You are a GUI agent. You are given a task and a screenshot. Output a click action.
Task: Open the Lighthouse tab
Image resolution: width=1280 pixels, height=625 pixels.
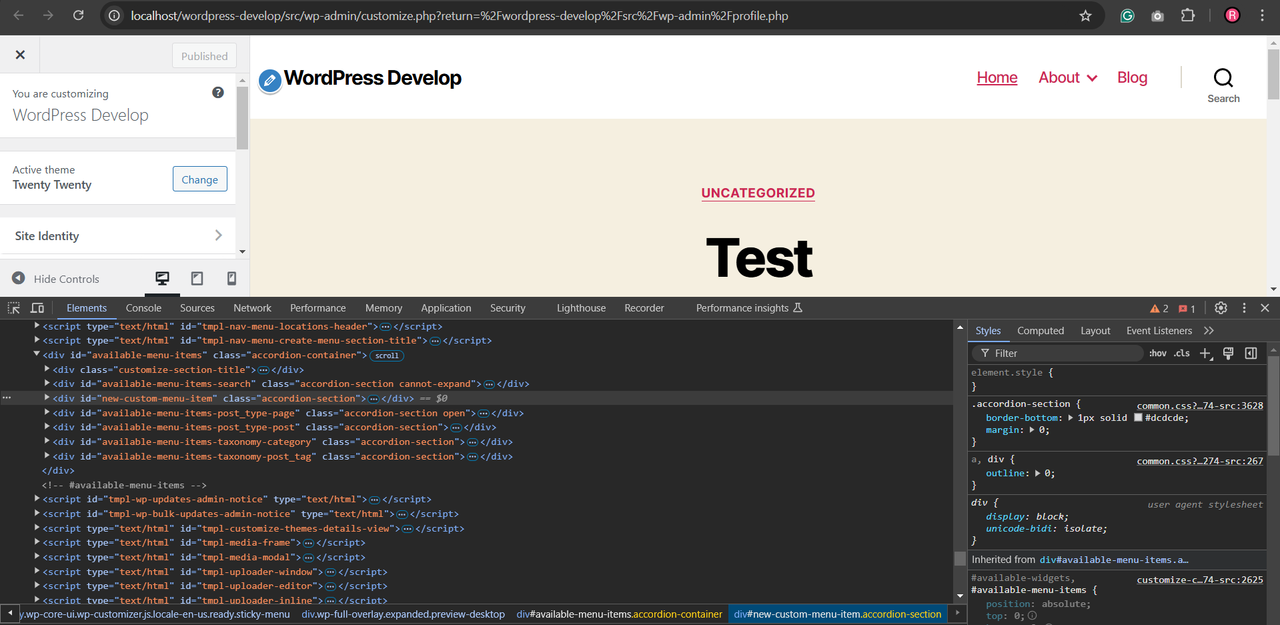pyautogui.click(x=581, y=308)
